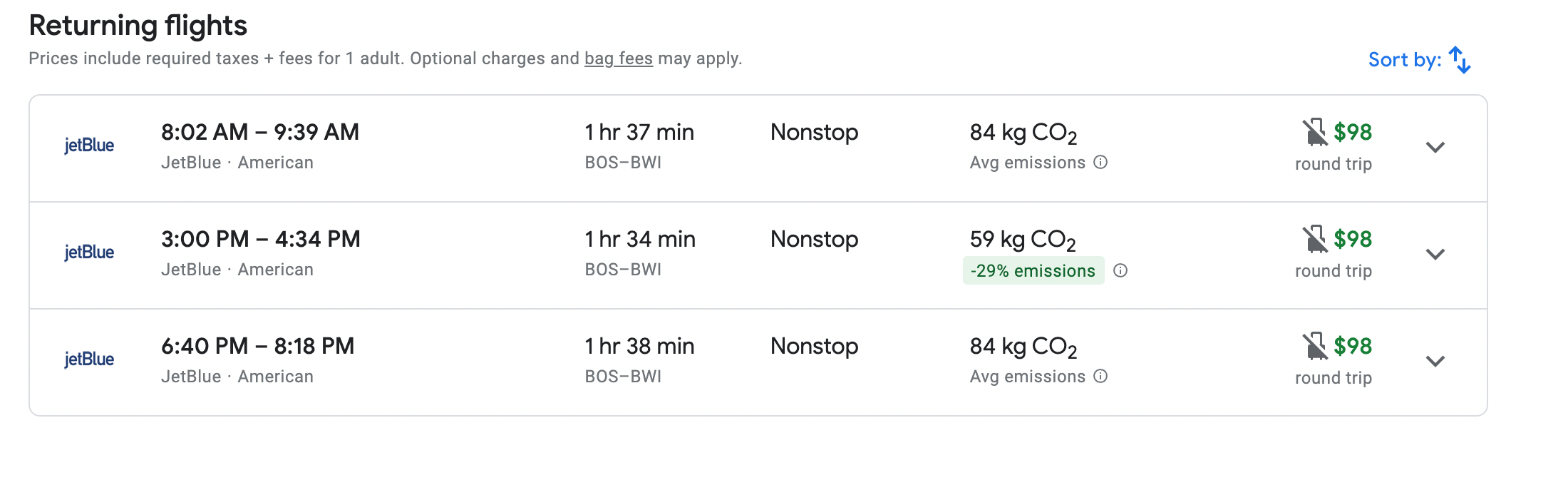Screen dimensions: 1568x495
Task: Click JetBlue logo on the 3:00 PM flight
Action: (x=89, y=252)
